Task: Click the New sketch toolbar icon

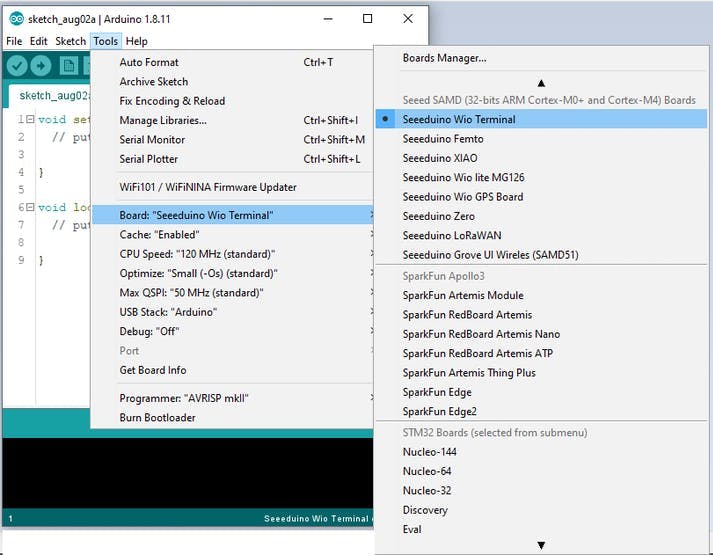Action: 68,66
